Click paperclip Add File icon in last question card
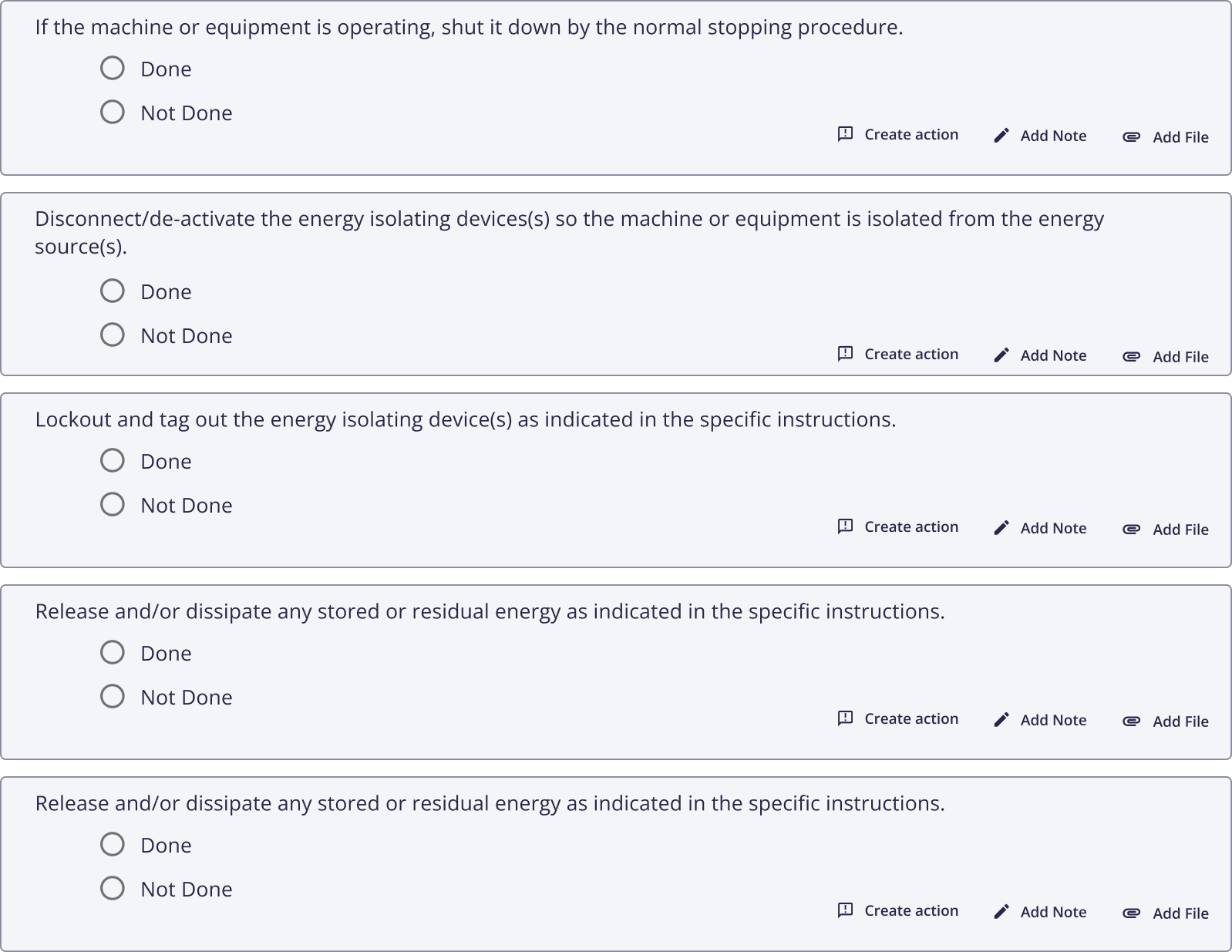Image resolution: width=1232 pixels, height=952 pixels. coord(1131,913)
